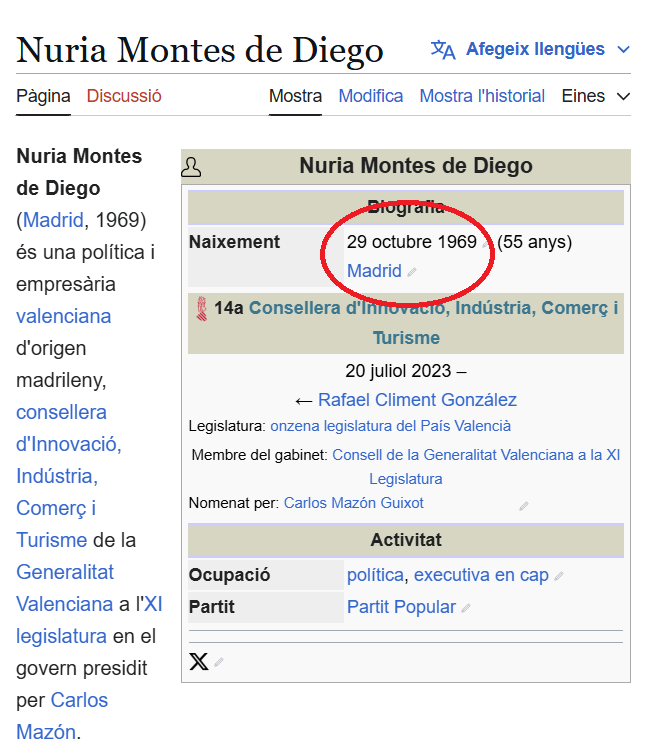This screenshot has width=655, height=745.
Task: Click the Valencian coat of arms icon
Action: [202, 309]
